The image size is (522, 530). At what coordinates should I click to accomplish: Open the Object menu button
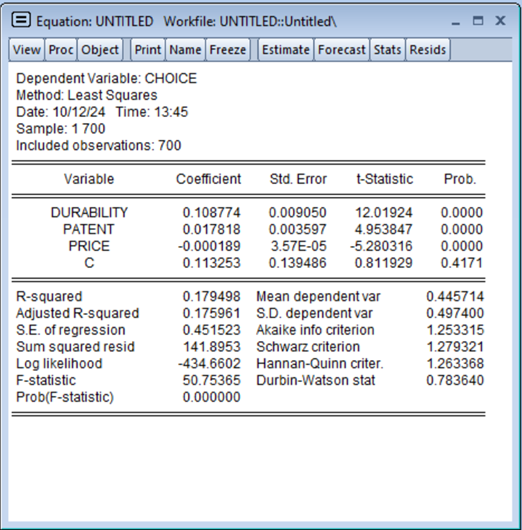tap(100, 50)
